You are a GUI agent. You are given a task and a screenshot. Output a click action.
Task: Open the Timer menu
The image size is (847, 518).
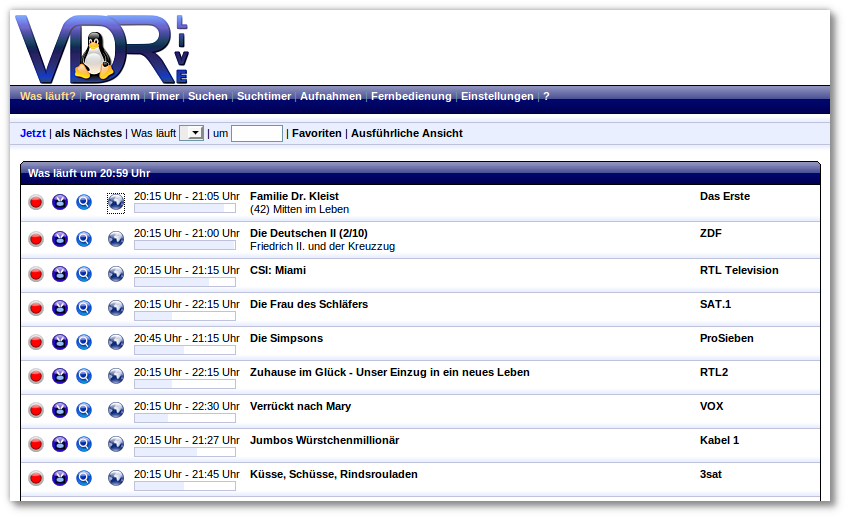click(x=164, y=96)
